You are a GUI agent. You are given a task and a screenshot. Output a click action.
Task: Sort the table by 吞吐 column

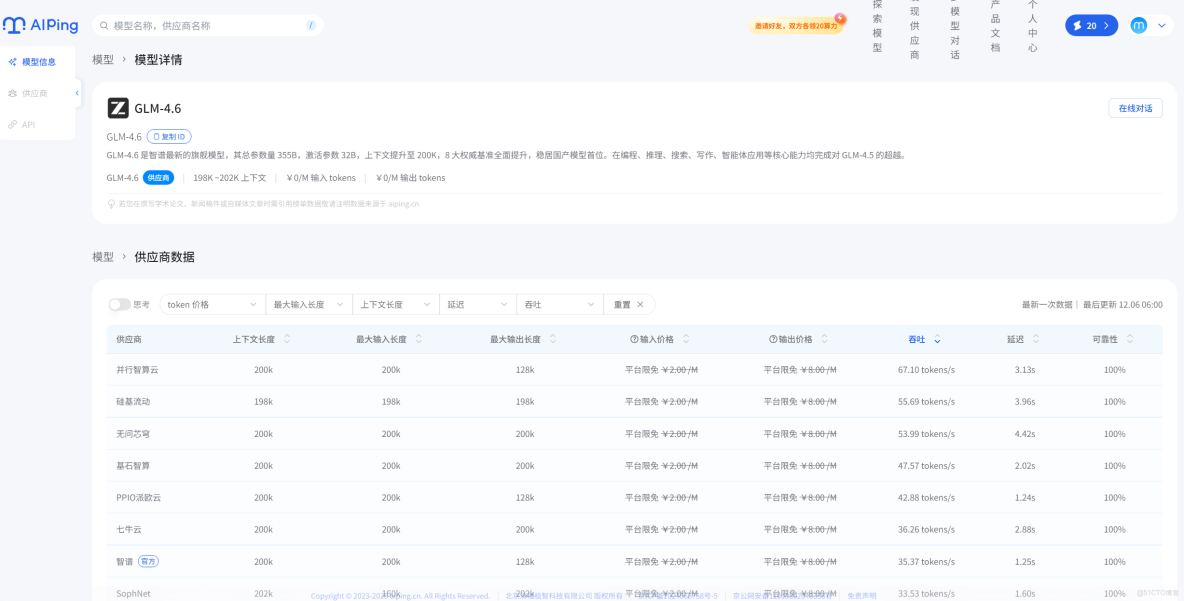point(922,339)
